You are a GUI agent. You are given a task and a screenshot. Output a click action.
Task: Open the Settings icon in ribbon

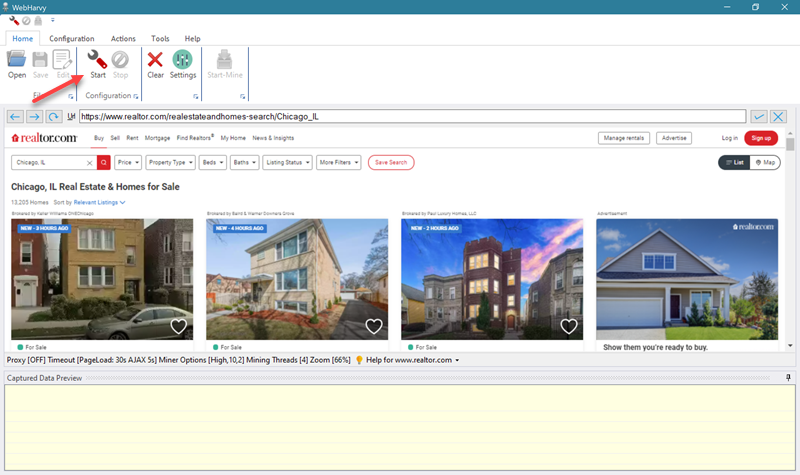pos(183,60)
